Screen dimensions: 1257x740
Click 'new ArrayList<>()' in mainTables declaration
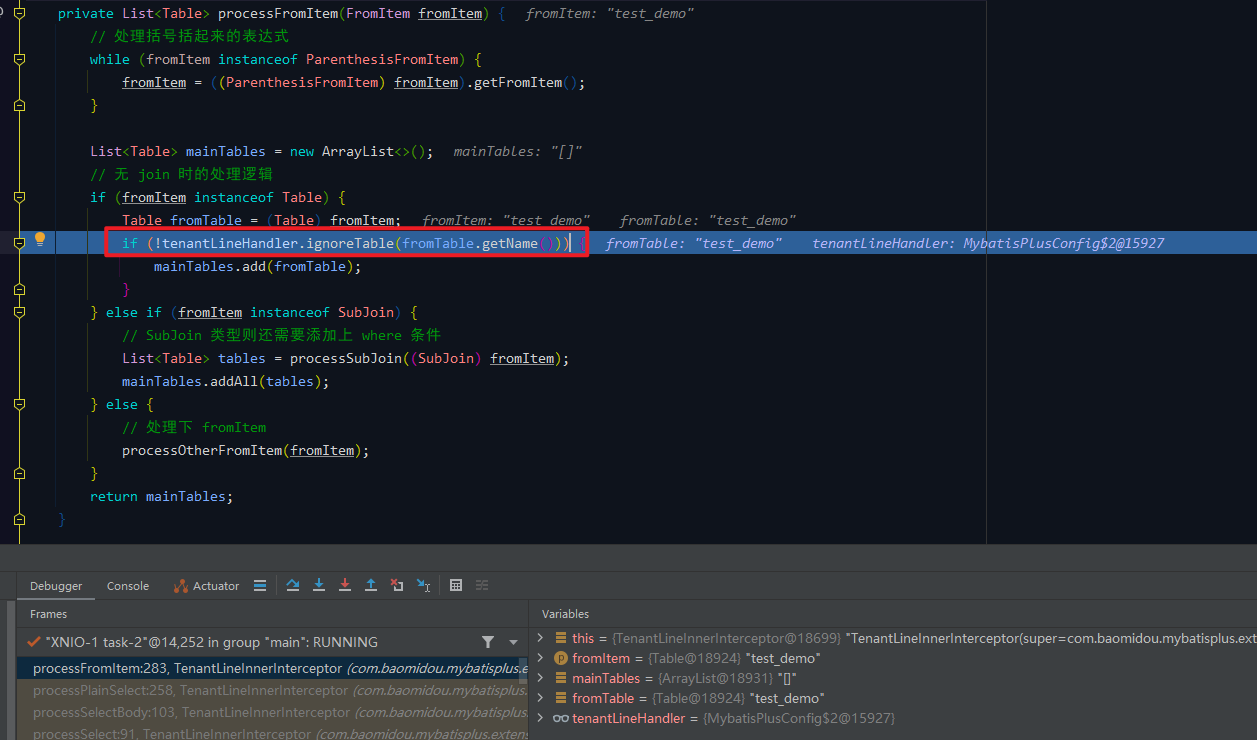coord(358,151)
